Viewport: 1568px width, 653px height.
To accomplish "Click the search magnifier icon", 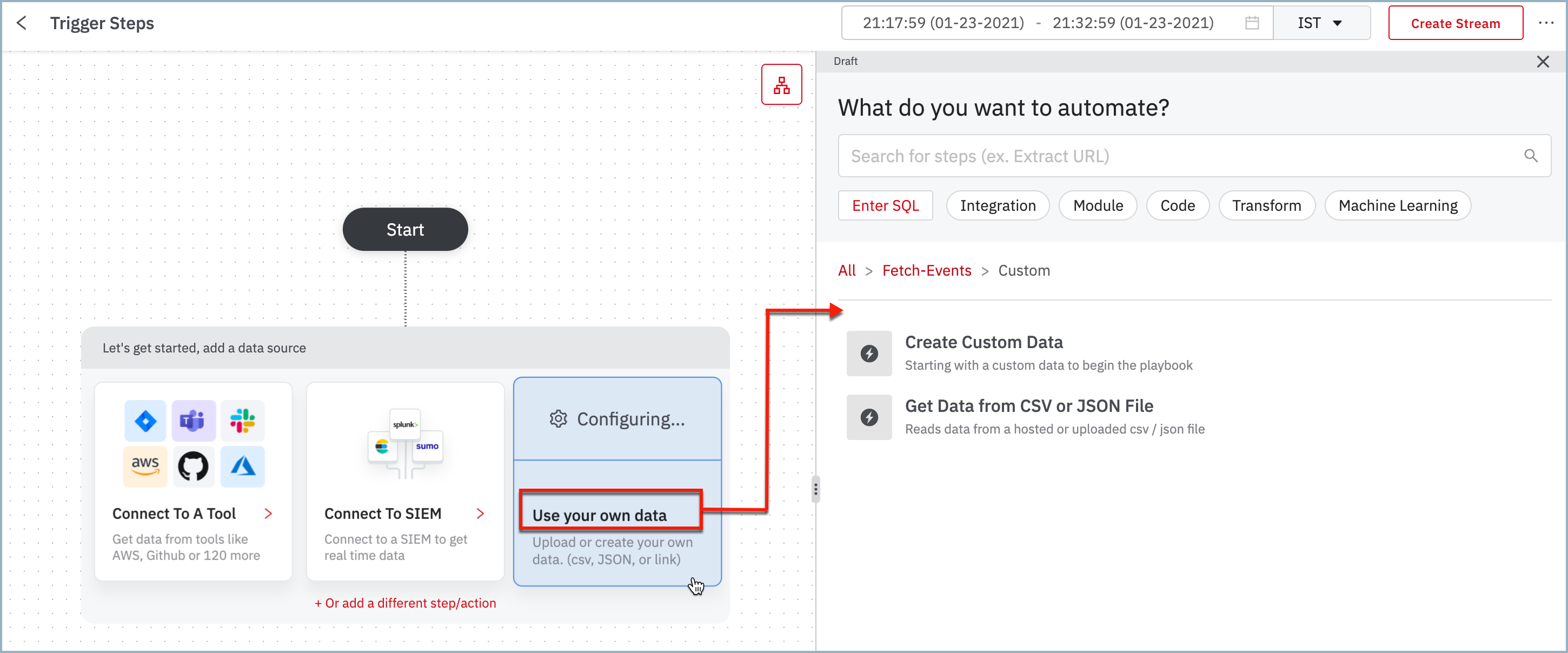I will tap(1530, 156).
